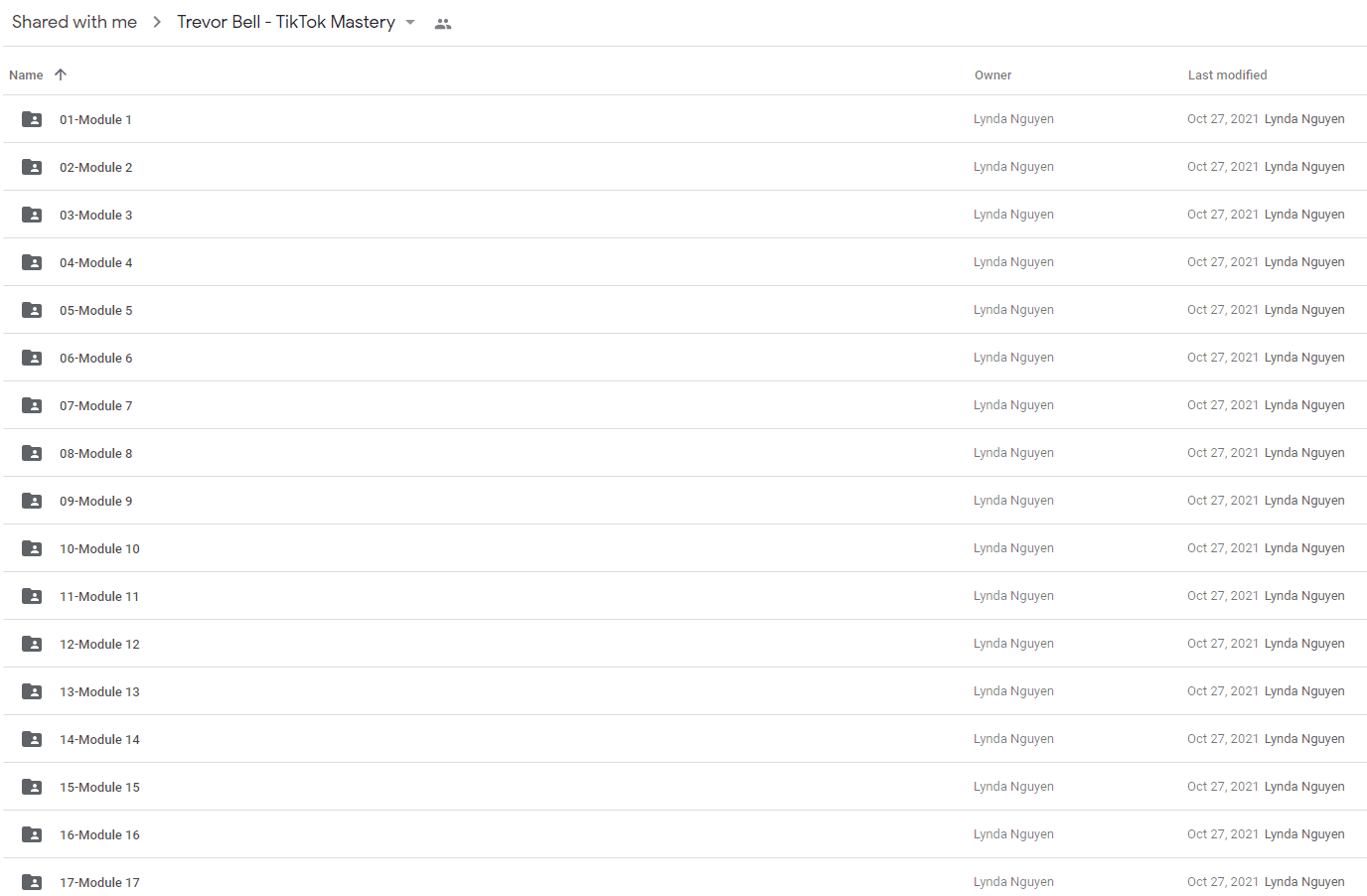
Task: Open the Trevor Bell folder dropdown arrow
Action: click(410, 22)
